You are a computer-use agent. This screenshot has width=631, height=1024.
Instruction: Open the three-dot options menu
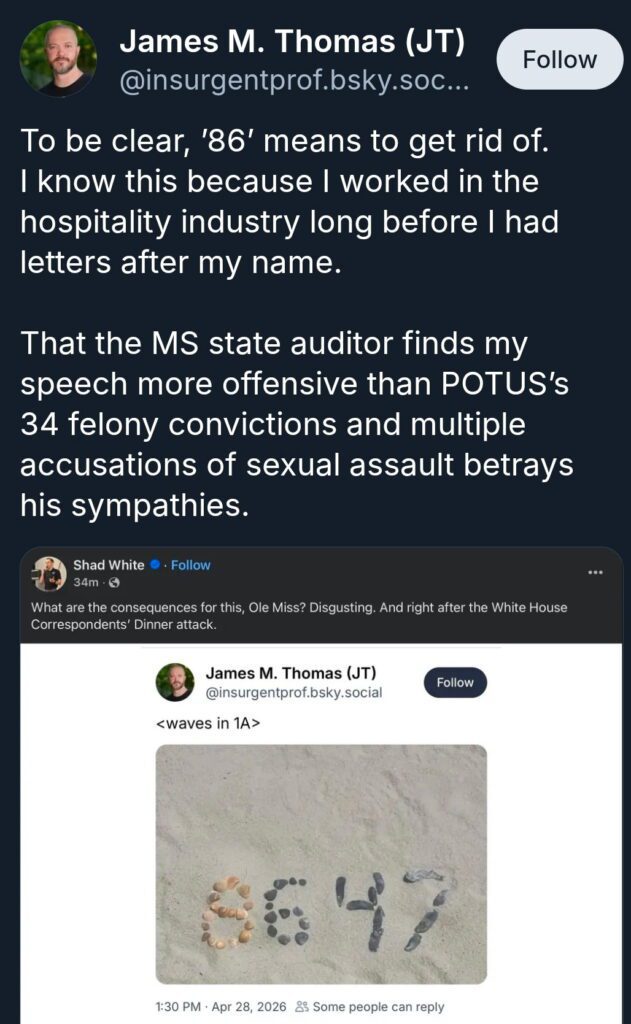(595, 572)
